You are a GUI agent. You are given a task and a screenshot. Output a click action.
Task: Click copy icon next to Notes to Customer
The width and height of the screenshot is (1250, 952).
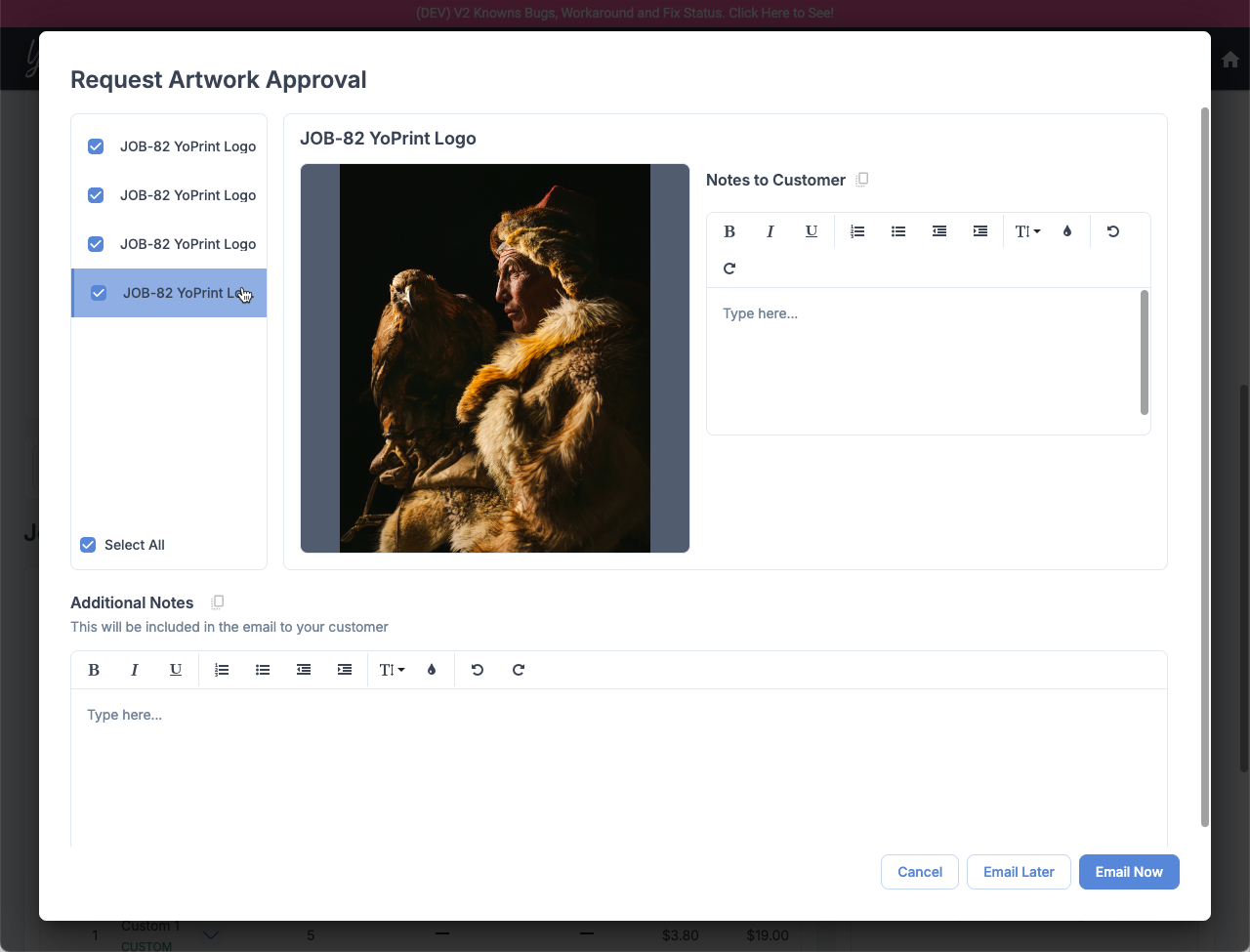862,180
